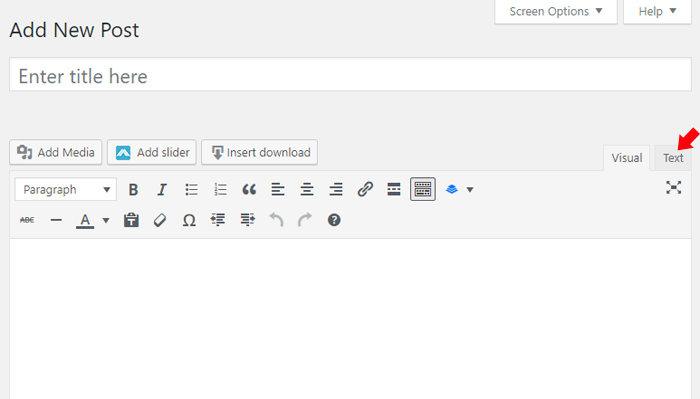Viewport: 700px width, 399px height.
Task: Insert special character (Omega)
Action: (189, 220)
